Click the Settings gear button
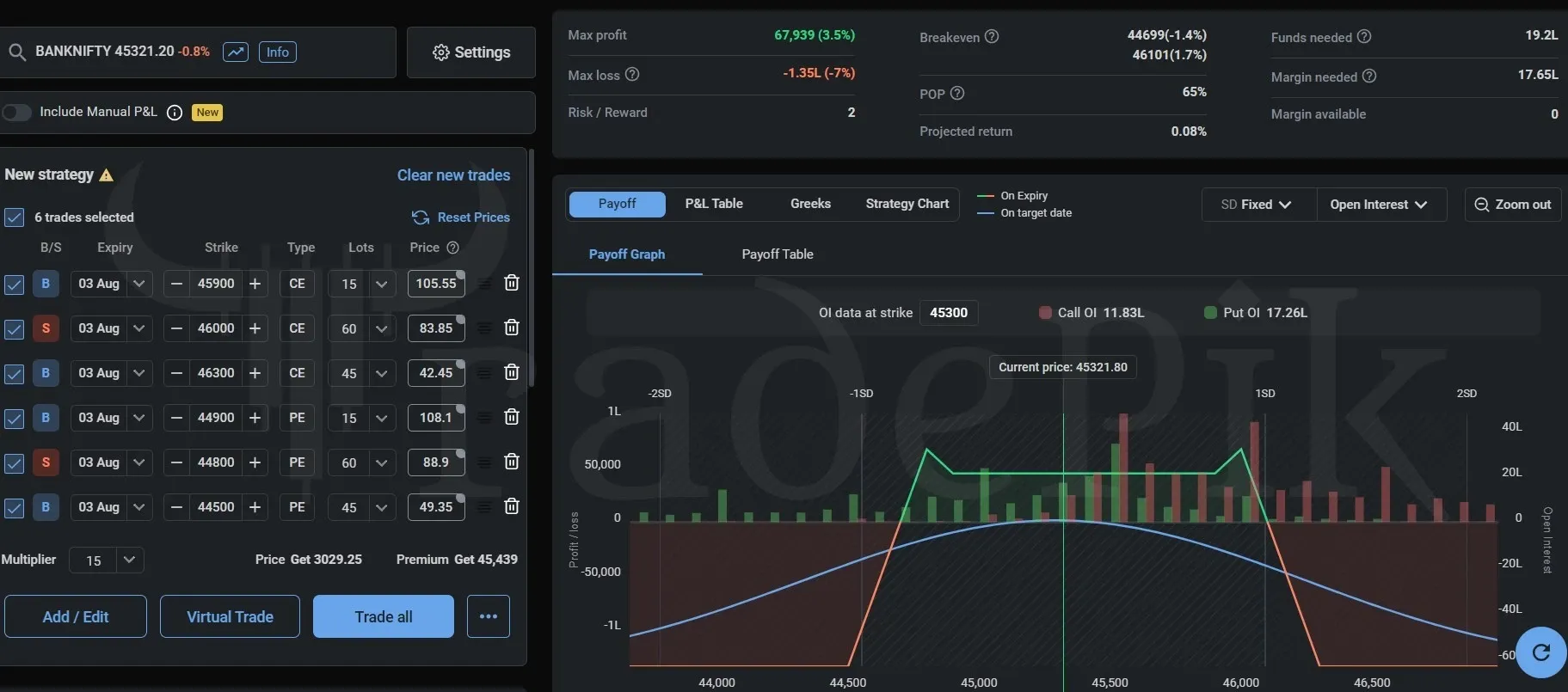The image size is (1568, 692). [471, 52]
